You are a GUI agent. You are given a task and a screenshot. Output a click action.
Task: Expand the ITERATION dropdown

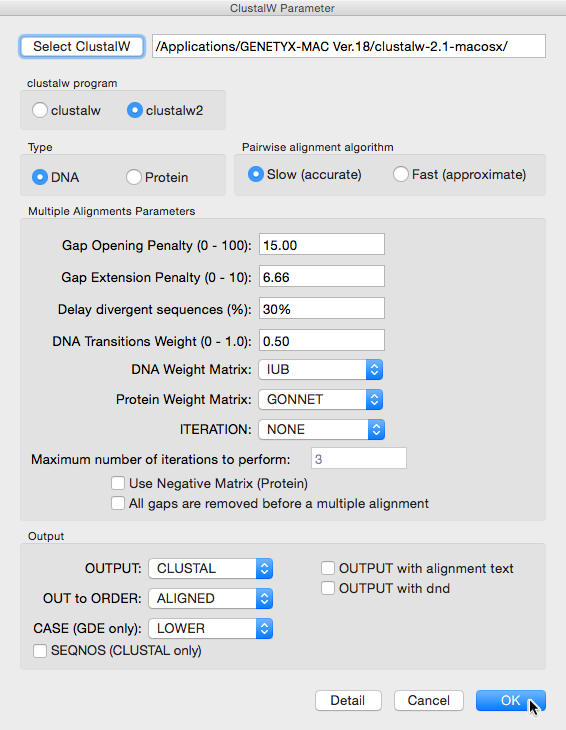322,429
